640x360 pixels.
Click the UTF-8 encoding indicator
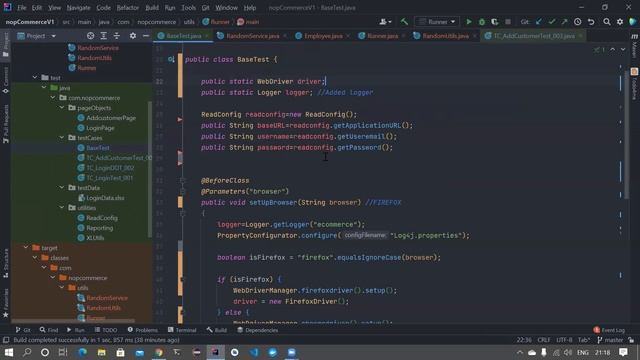click(564, 340)
